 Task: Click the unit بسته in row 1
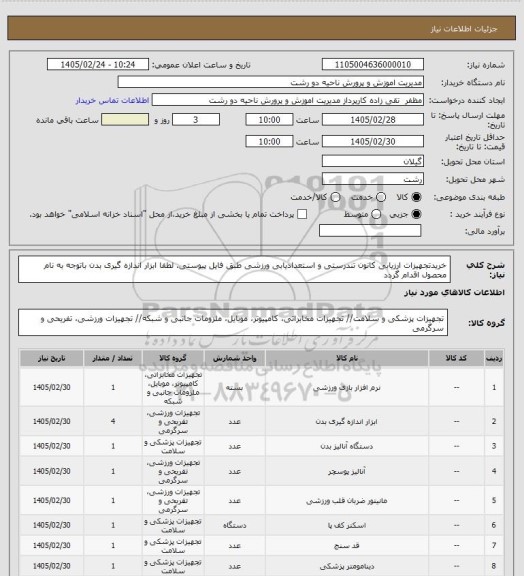234,388
